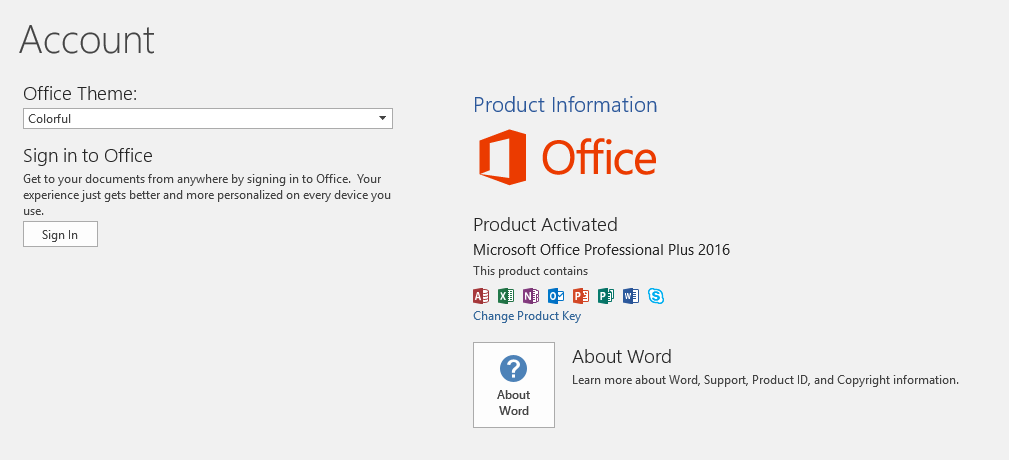Click the 'This product contains' label
The width and height of the screenshot is (1009, 460).
pyautogui.click(x=530, y=271)
